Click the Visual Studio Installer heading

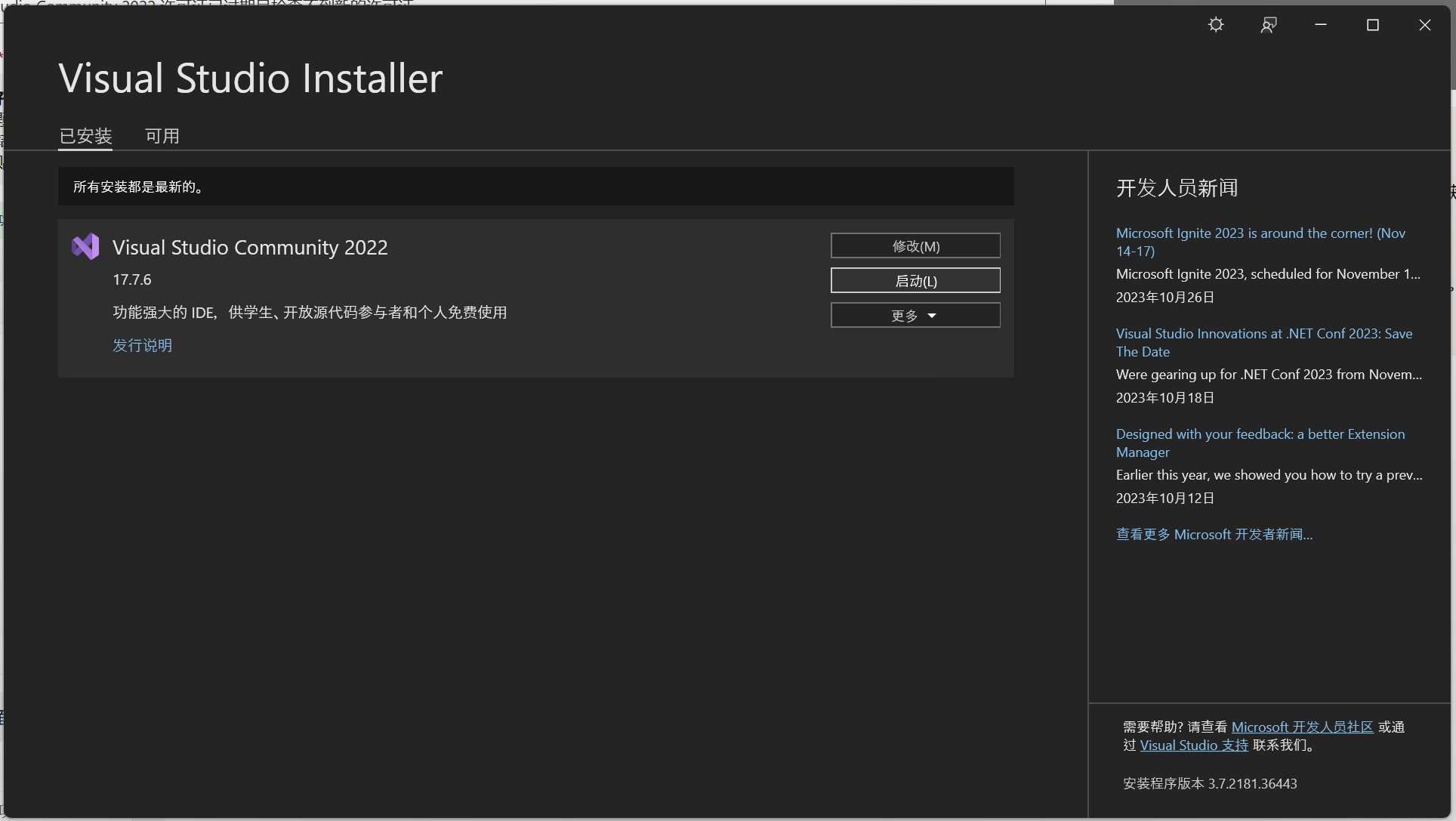point(251,78)
